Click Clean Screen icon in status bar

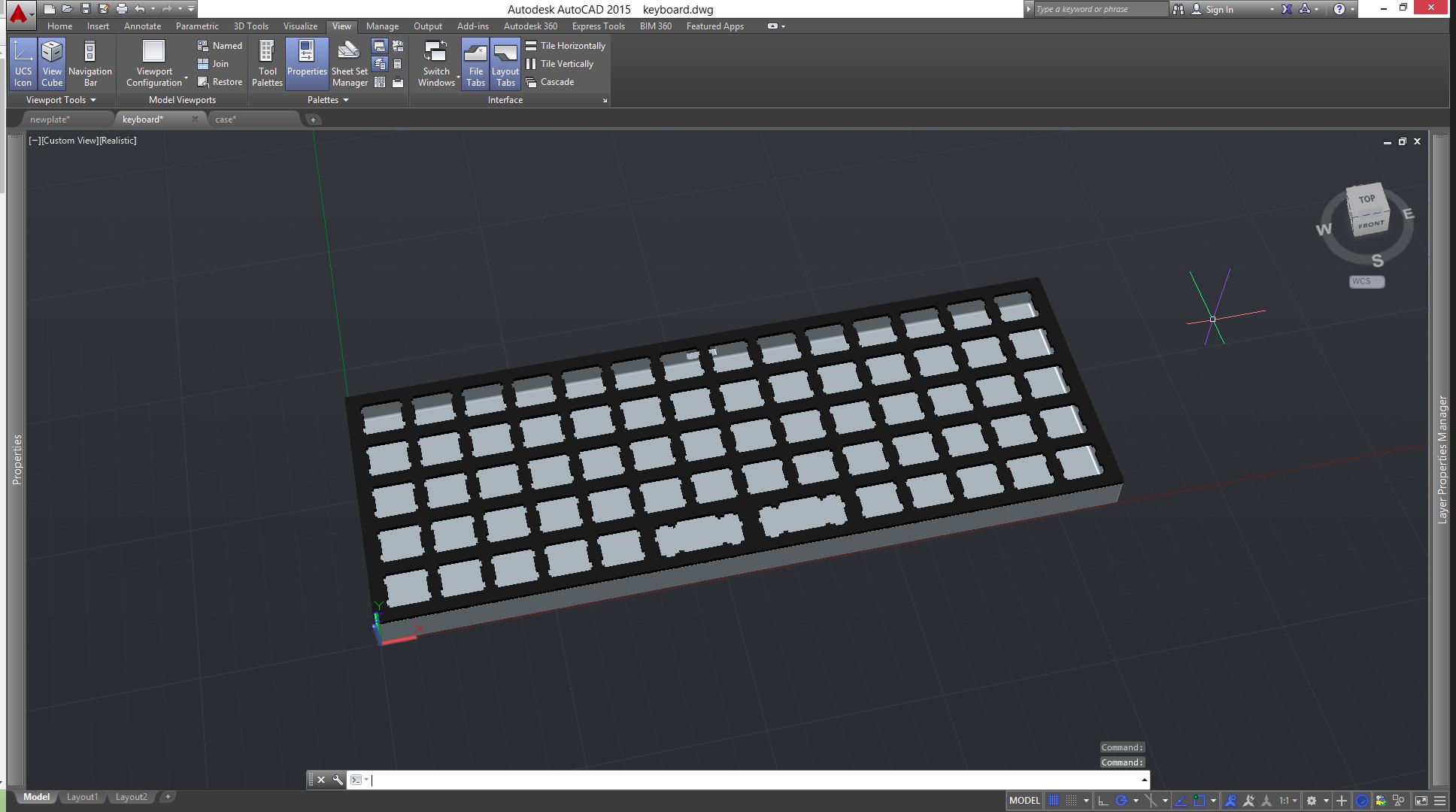(x=1421, y=801)
